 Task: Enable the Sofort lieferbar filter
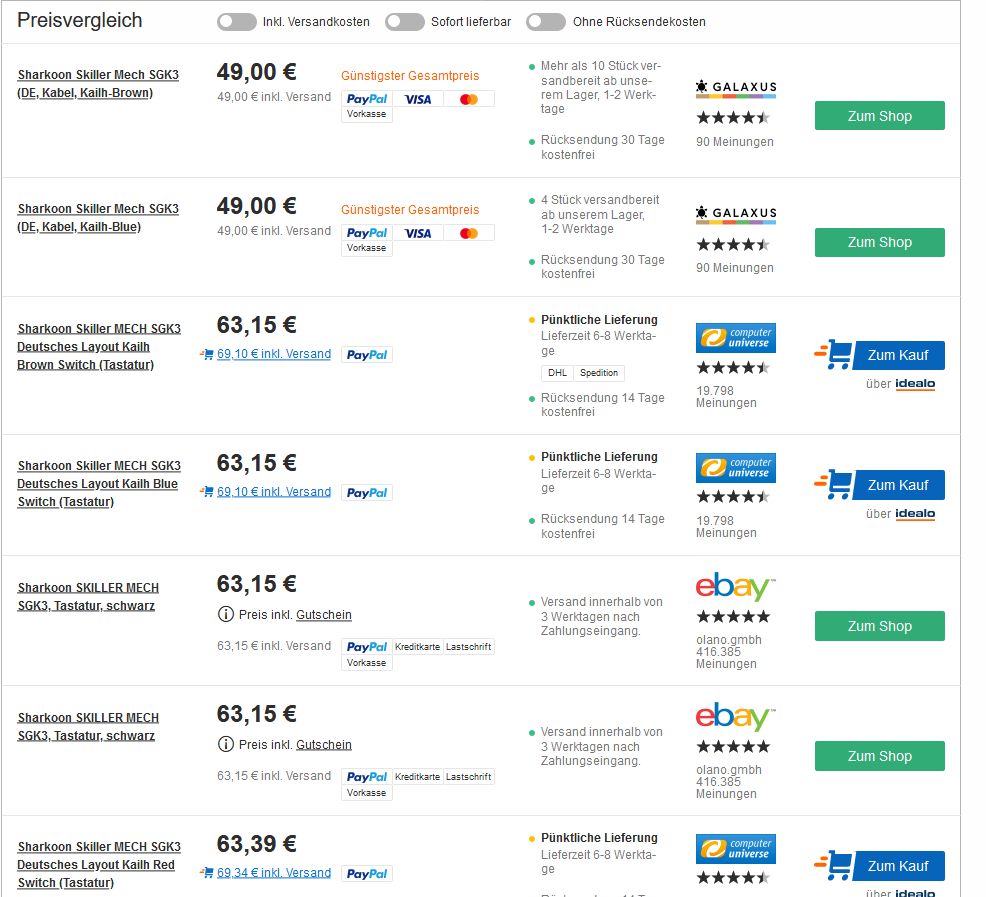click(404, 21)
